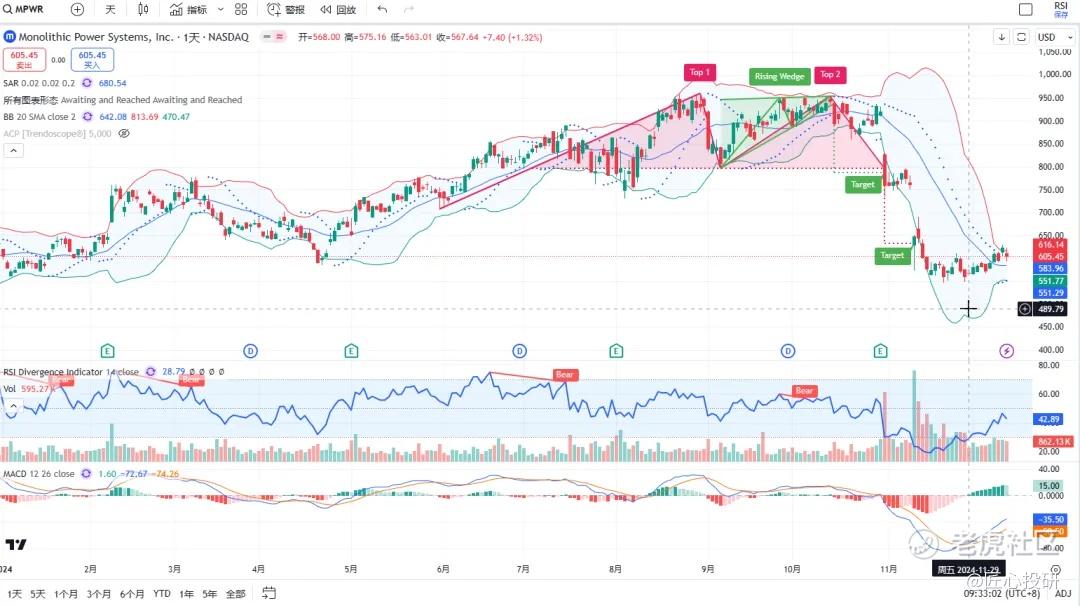Select the 1年 date range
This screenshot has width=1080, height=606.
pyautogui.click(x=187, y=594)
